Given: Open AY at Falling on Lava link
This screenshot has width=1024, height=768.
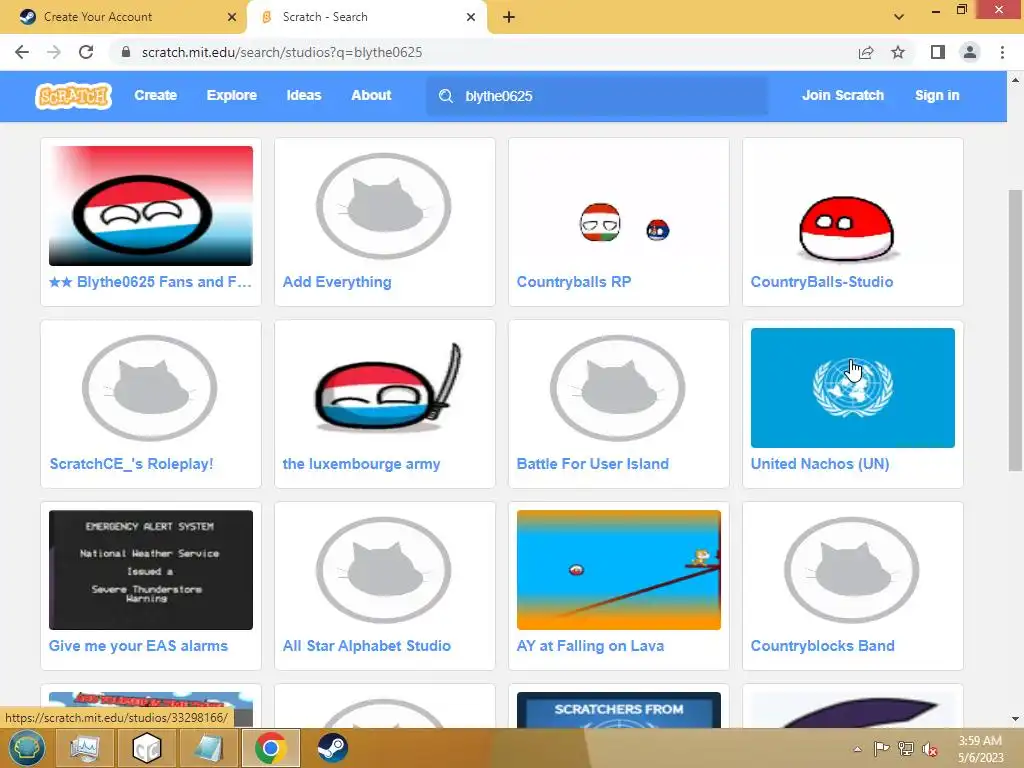Looking at the screenshot, I should pos(590,646).
